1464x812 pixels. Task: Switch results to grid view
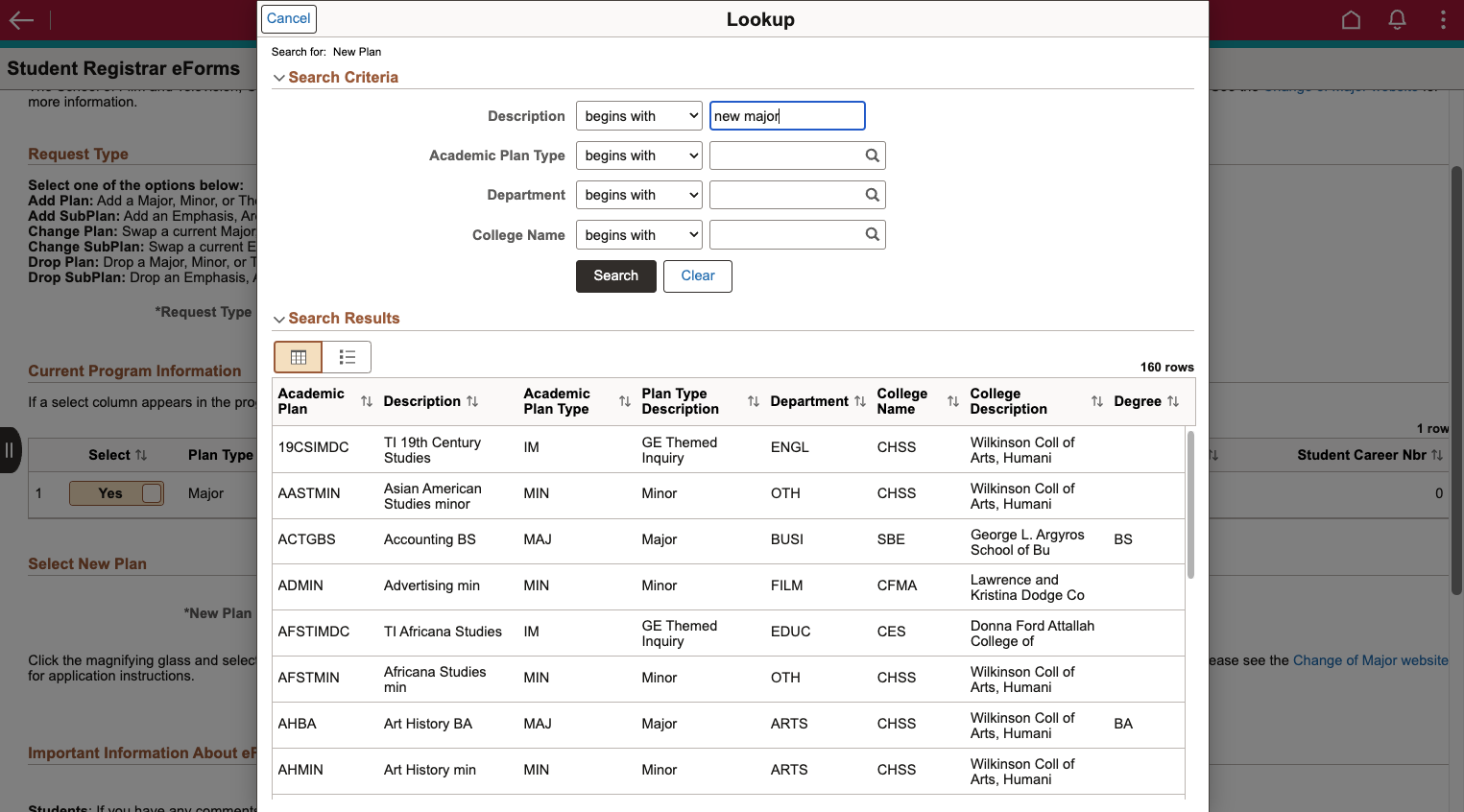(299, 357)
